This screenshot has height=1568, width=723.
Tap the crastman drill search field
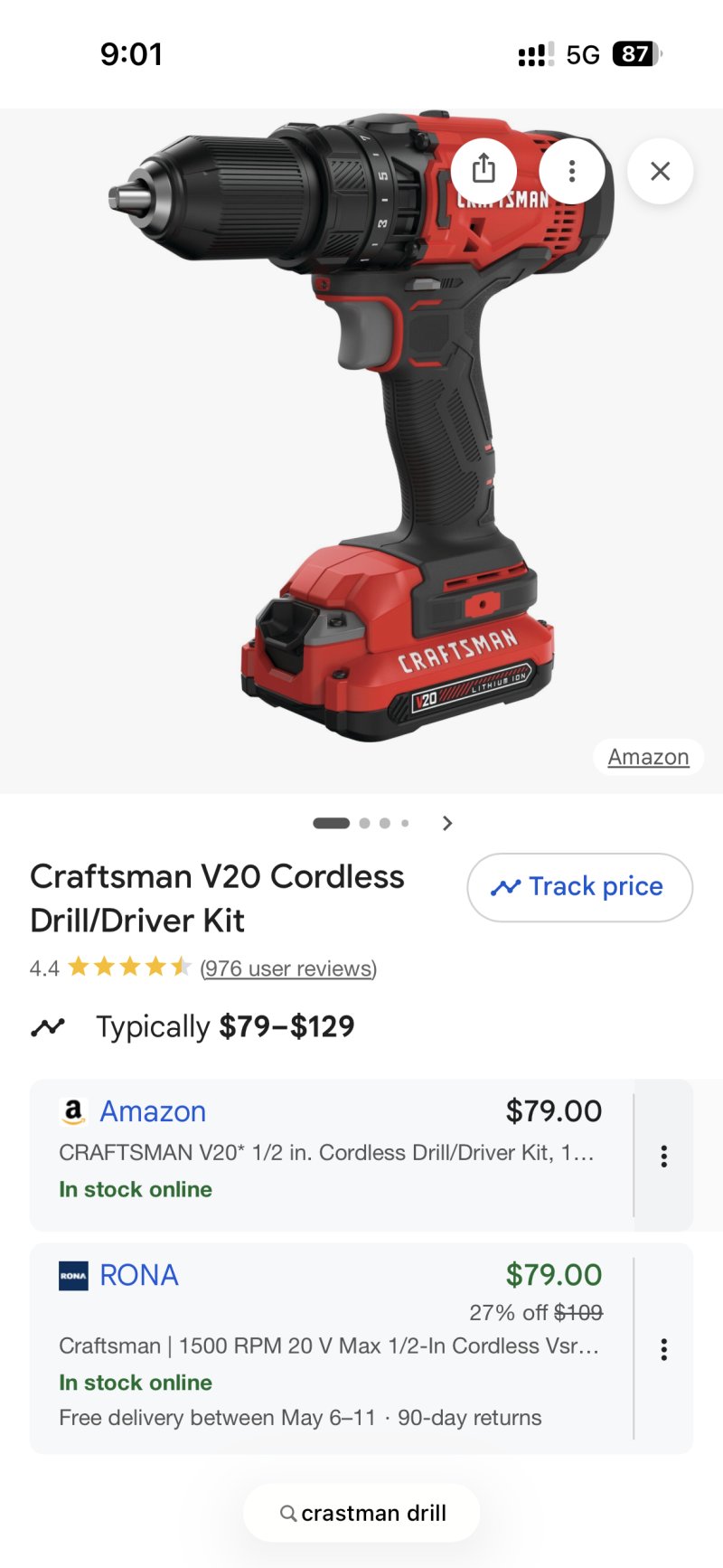click(x=361, y=1513)
